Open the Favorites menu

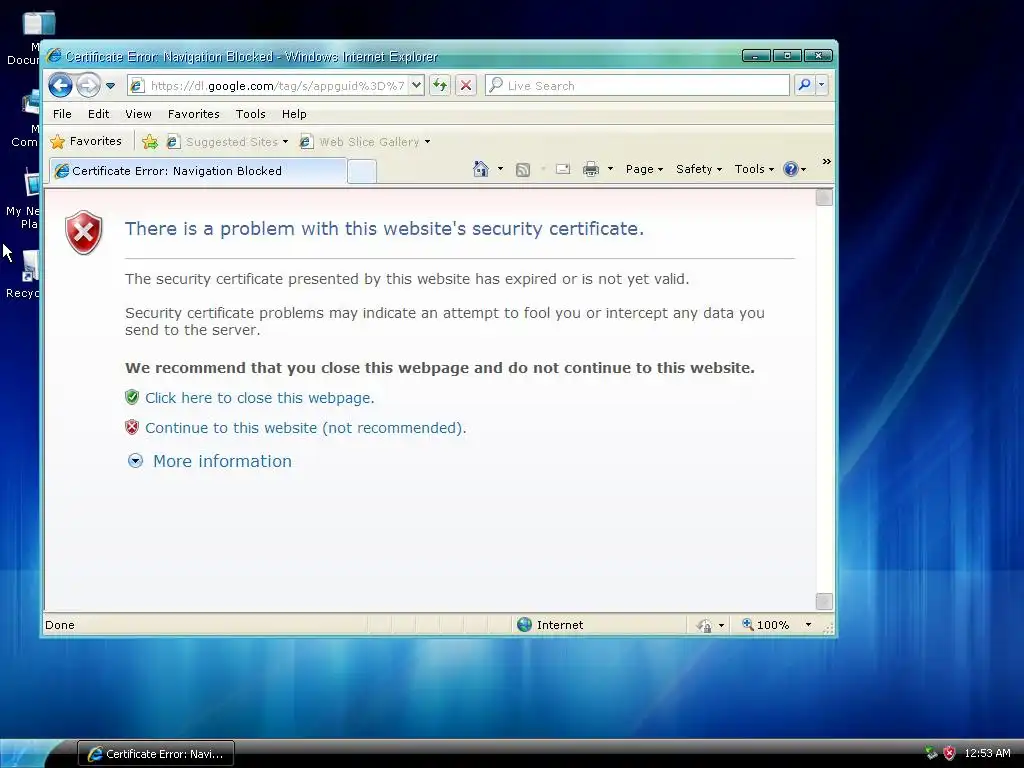tap(193, 114)
